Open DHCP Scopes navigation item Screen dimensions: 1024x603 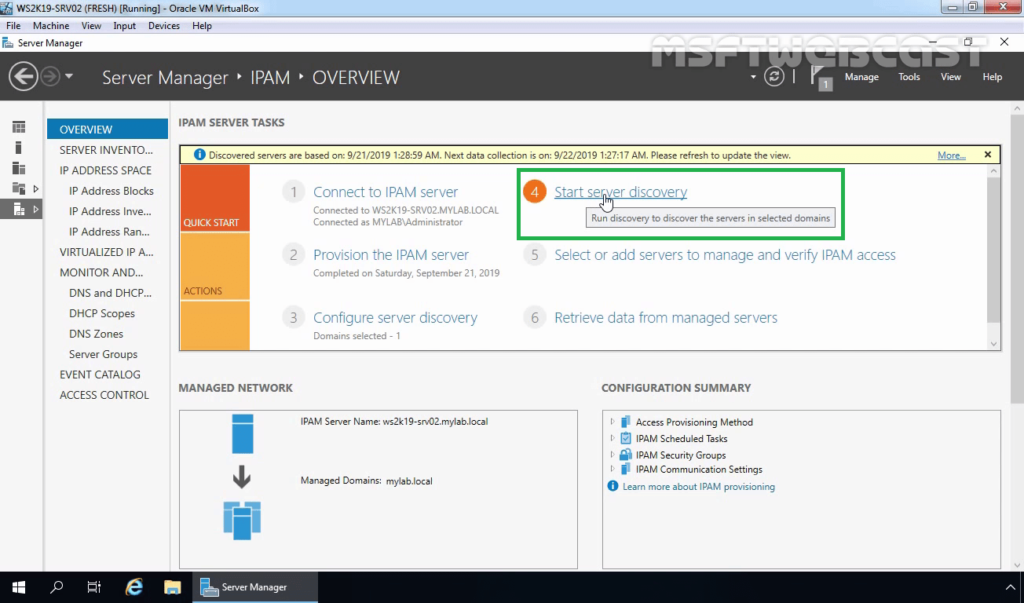102,313
